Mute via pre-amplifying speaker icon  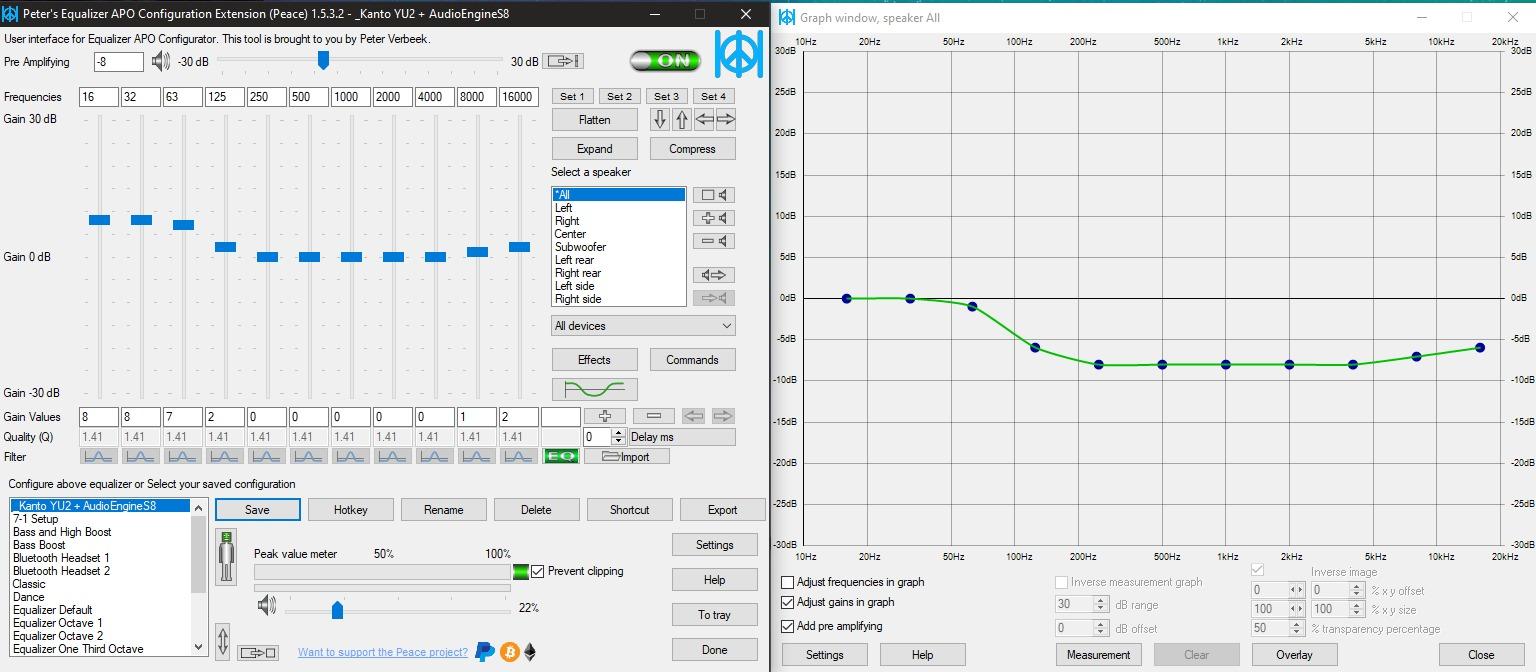pyautogui.click(x=161, y=62)
